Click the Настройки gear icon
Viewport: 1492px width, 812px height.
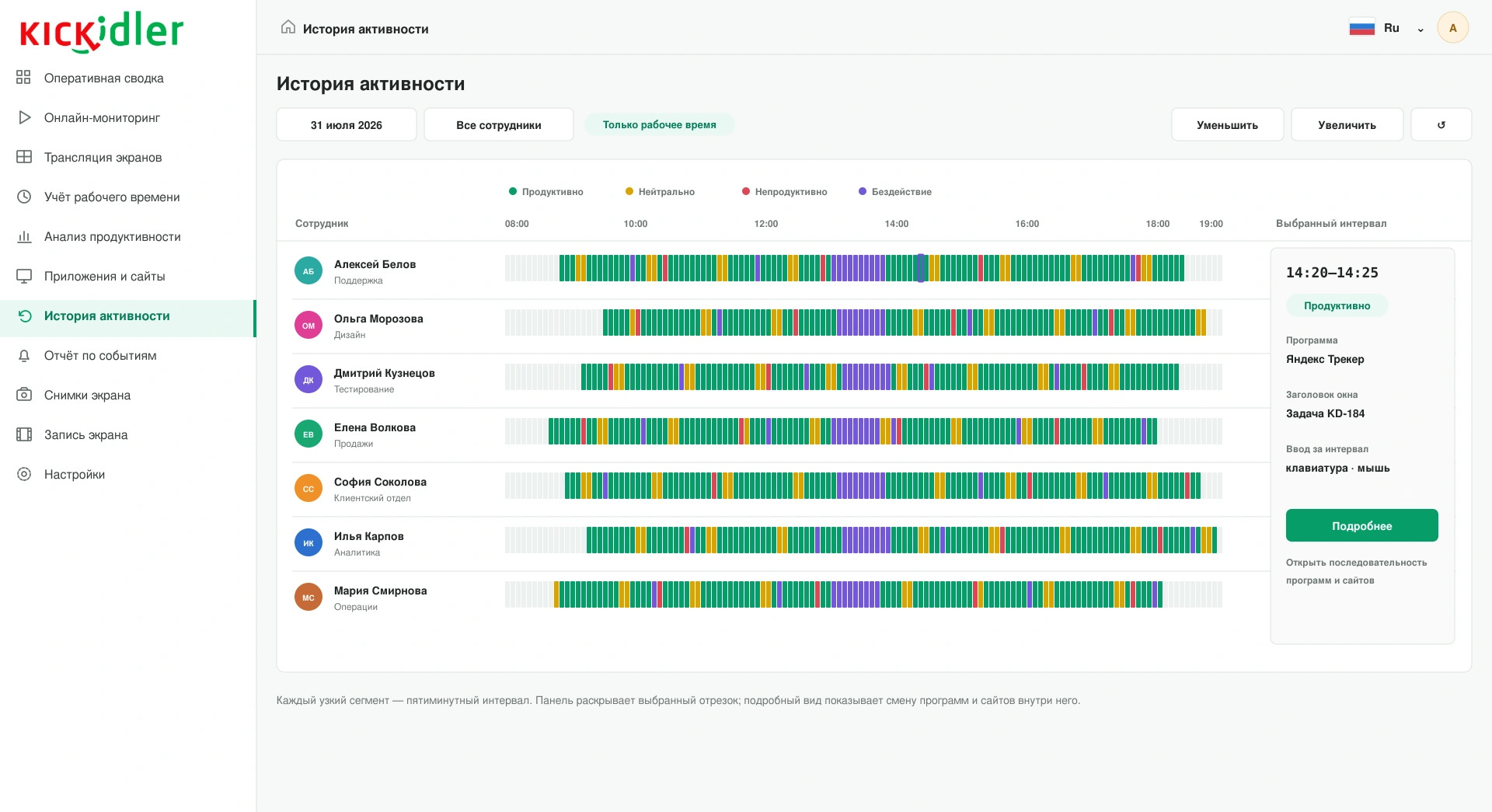click(x=24, y=474)
